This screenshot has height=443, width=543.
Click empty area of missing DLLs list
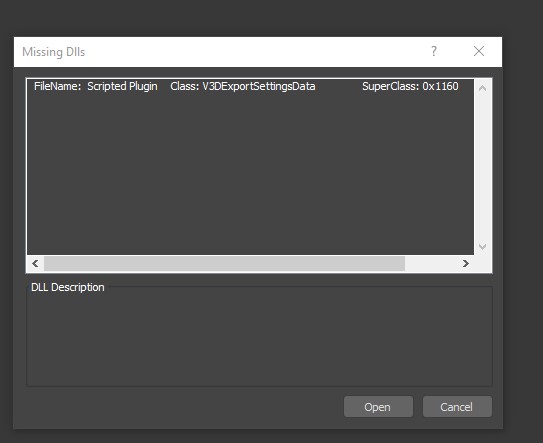[x=250, y=173]
